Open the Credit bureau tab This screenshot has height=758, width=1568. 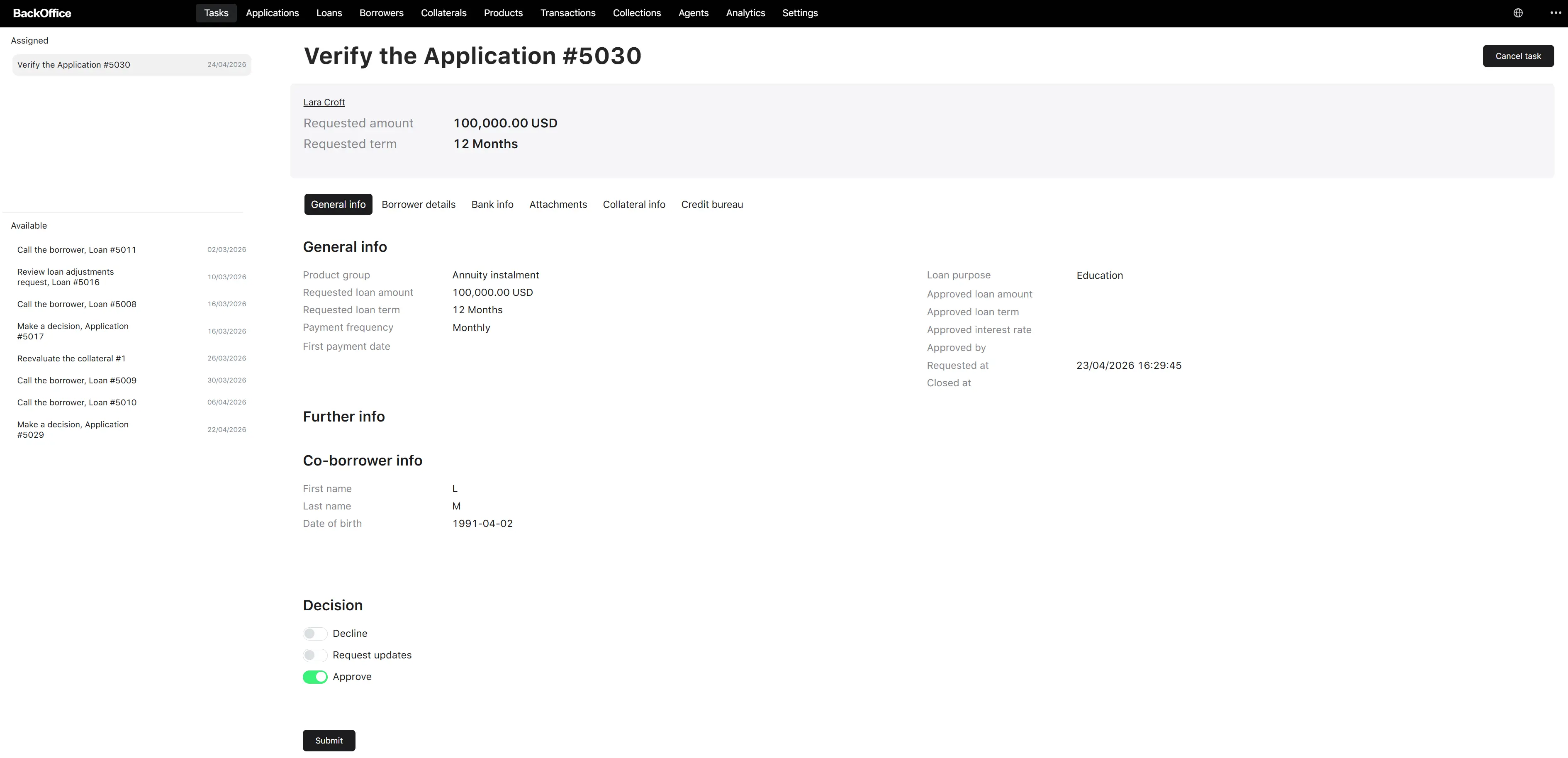coord(711,205)
